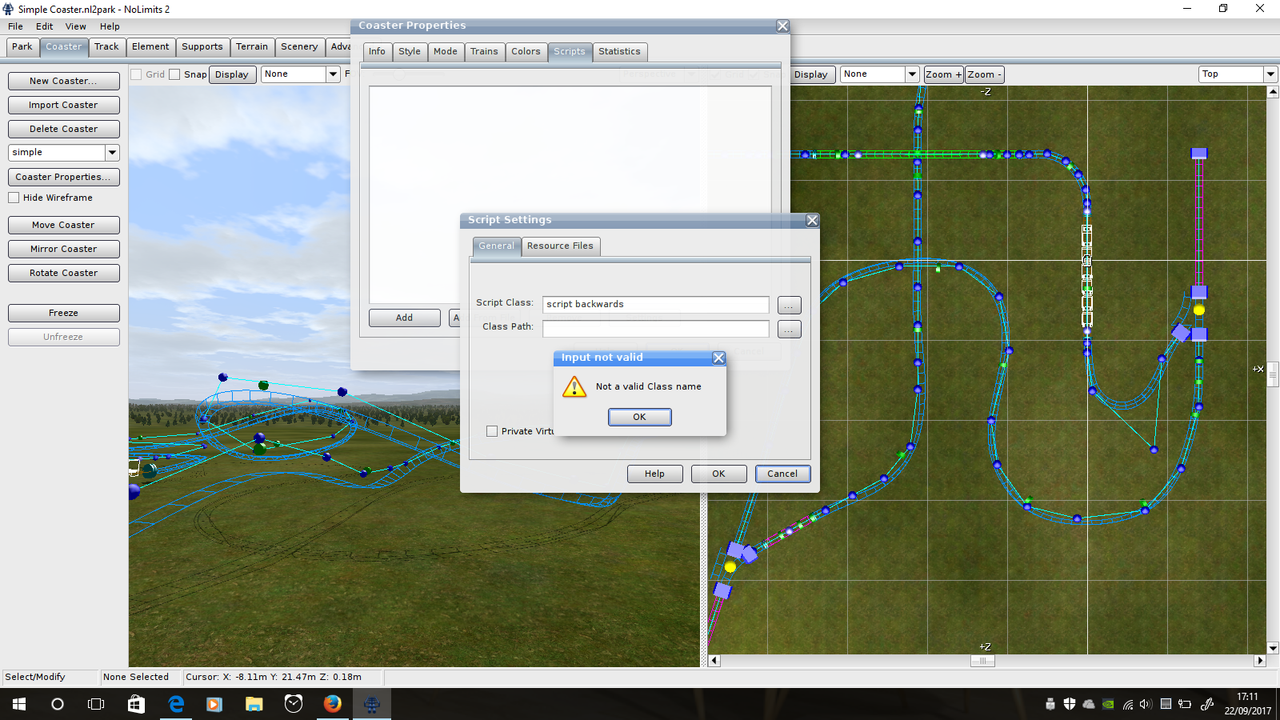Click Delete Coaster button
1280x720 pixels.
63,129
